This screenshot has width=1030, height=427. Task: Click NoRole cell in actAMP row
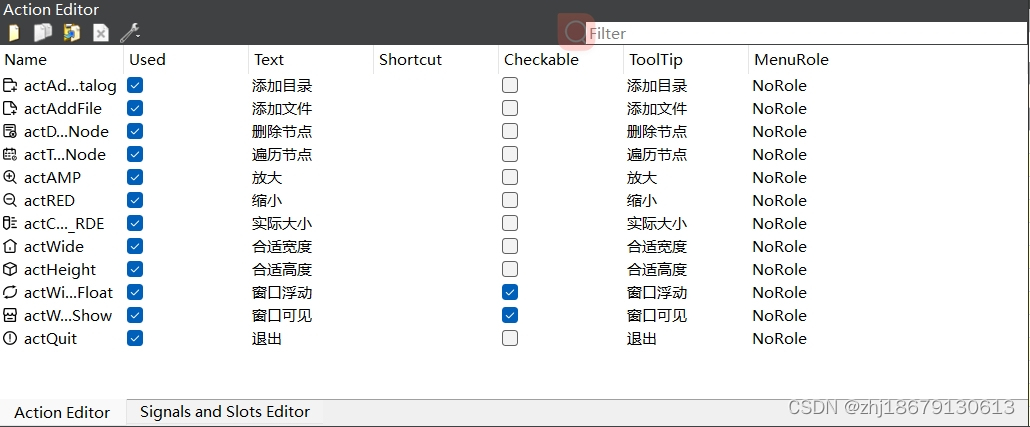pyautogui.click(x=780, y=177)
